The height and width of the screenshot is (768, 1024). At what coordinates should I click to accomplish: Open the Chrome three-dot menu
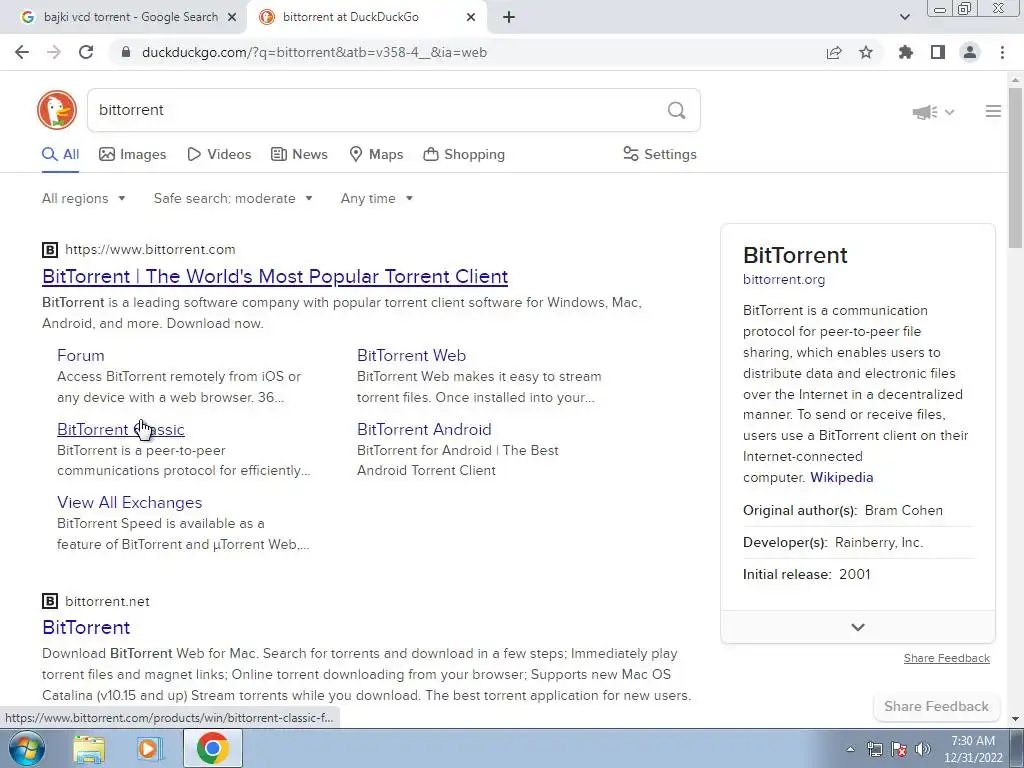pyautogui.click(x=1002, y=52)
